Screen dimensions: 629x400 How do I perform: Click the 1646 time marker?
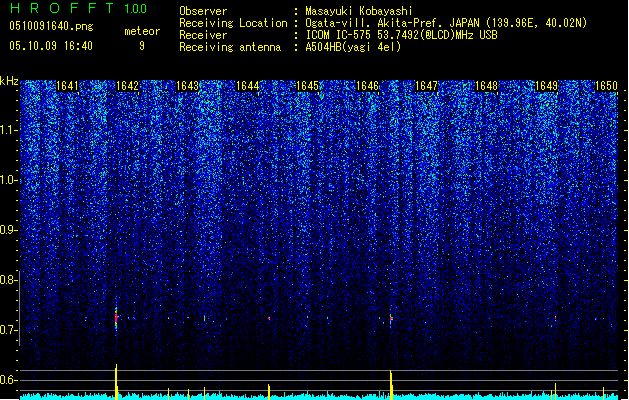tap(367, 86)
